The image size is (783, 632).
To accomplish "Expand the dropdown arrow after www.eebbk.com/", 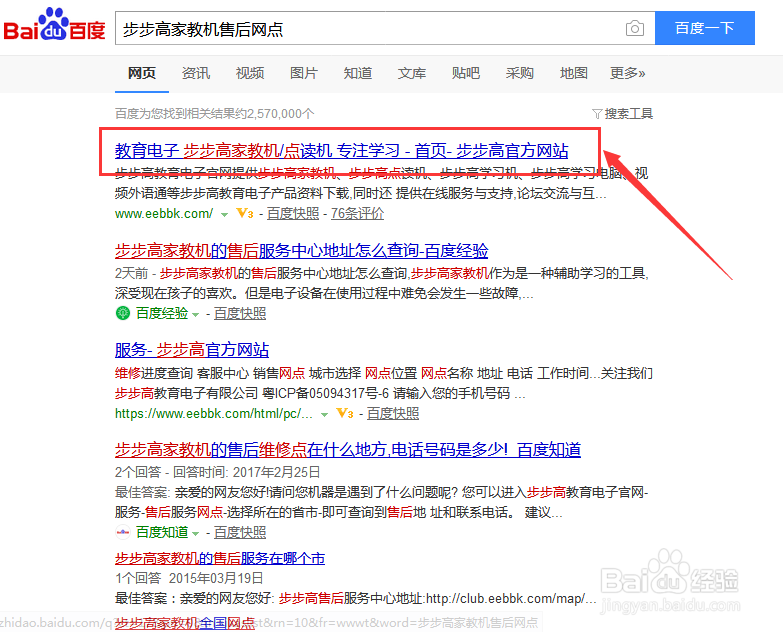I will (x=225, y=215).
